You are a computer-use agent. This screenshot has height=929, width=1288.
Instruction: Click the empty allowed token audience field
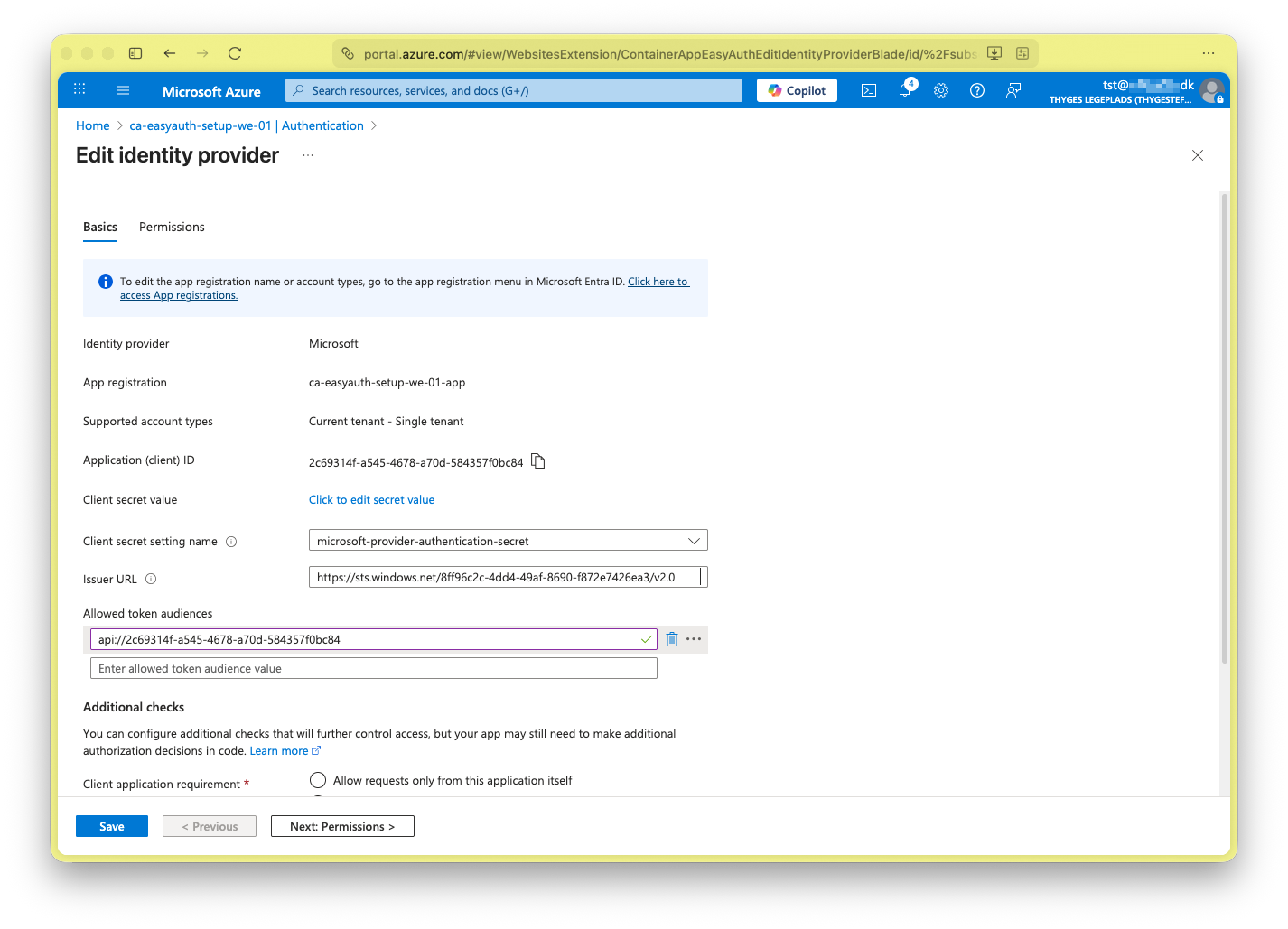tap(374, 668)
